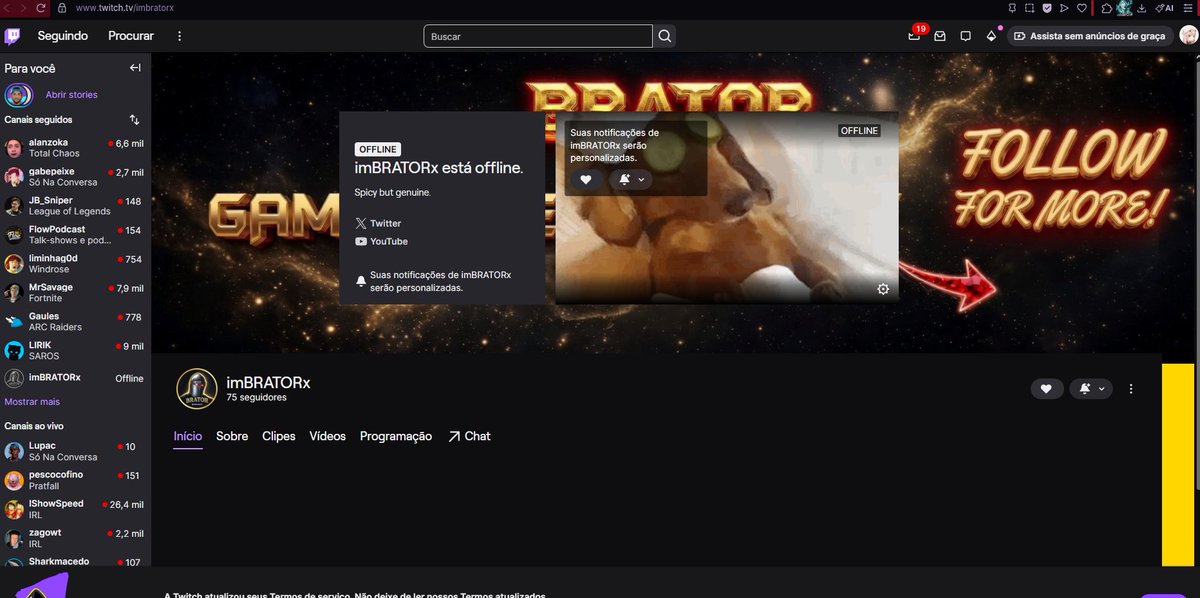
Task: Open Gaules channel in sidebar
Action: pyautogui.click(x=75, y=322)
